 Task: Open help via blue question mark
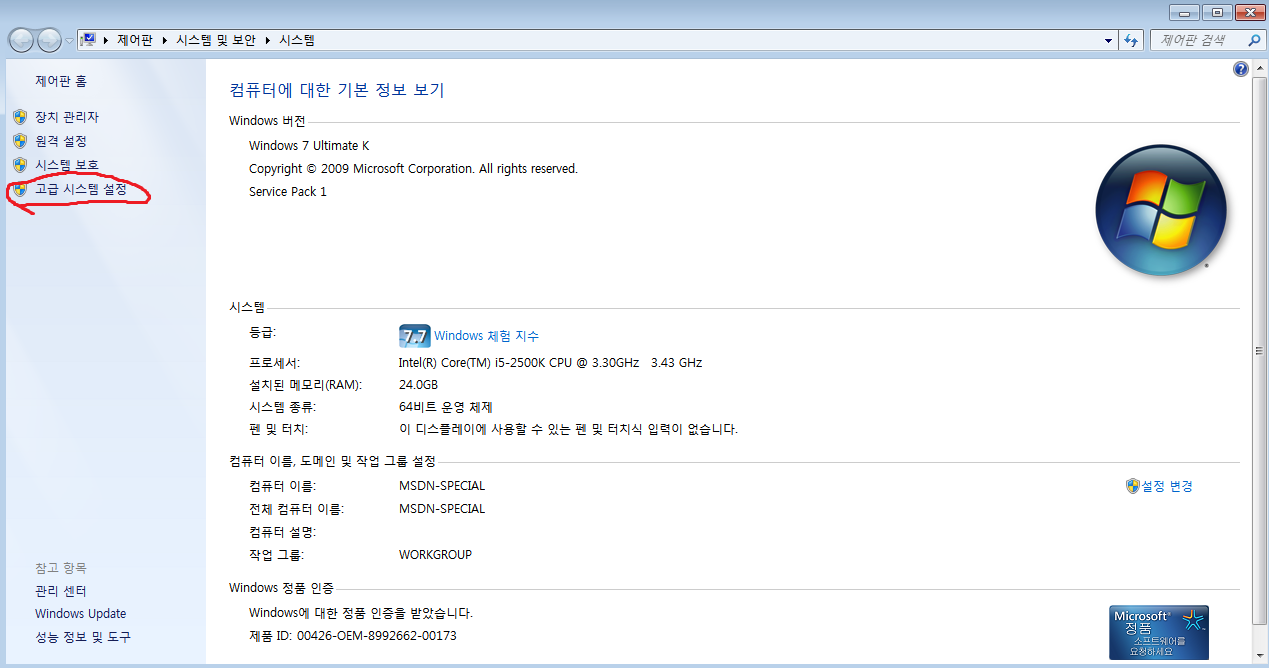(1241, 69)
